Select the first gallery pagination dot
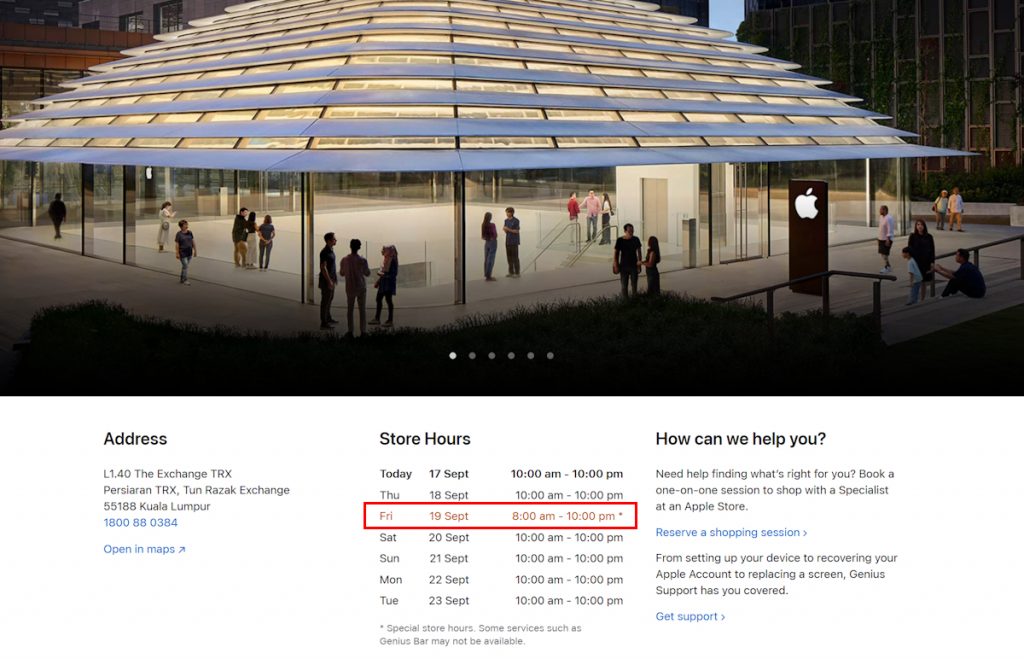 pos(453,355)
